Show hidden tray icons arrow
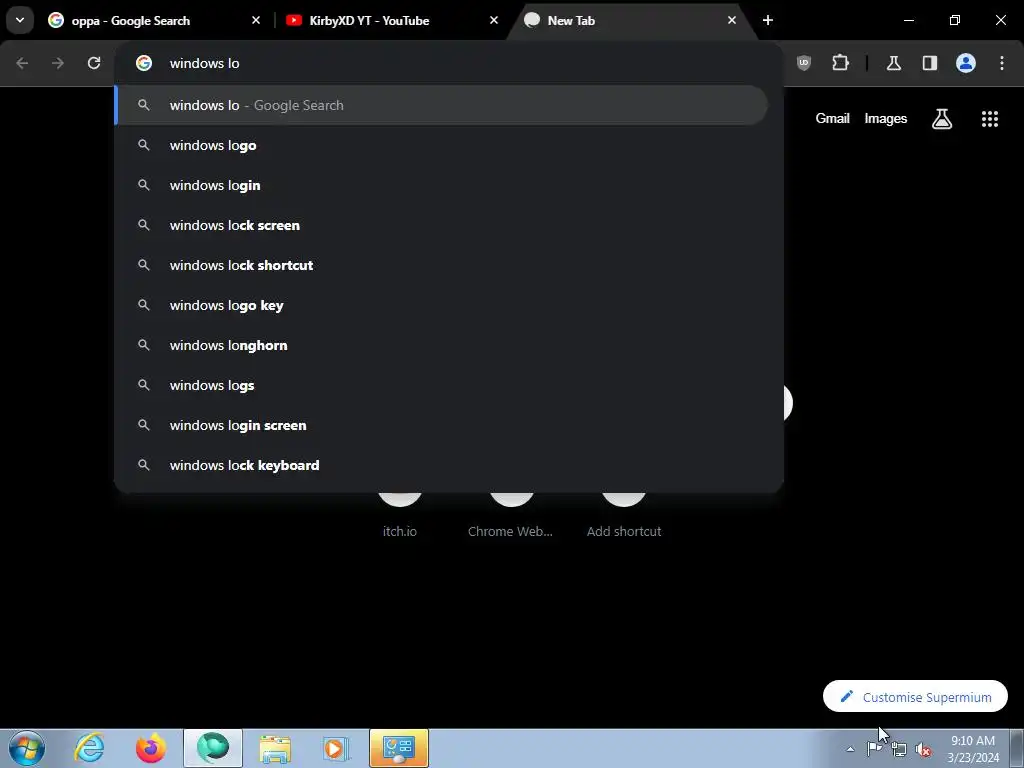The width and height of the screenshot is (1024, 768). 850,749
